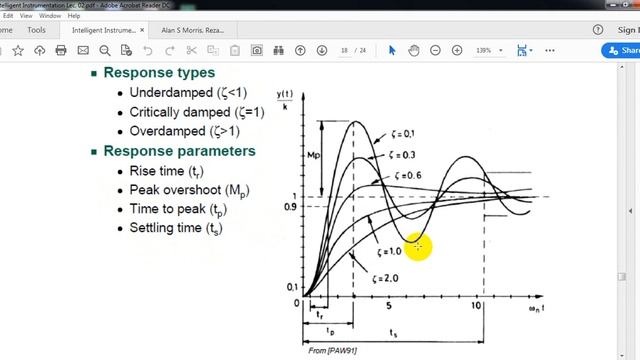
Task: Click the Peak overshoot (Mp) bullet
Action: coord(189,190)
